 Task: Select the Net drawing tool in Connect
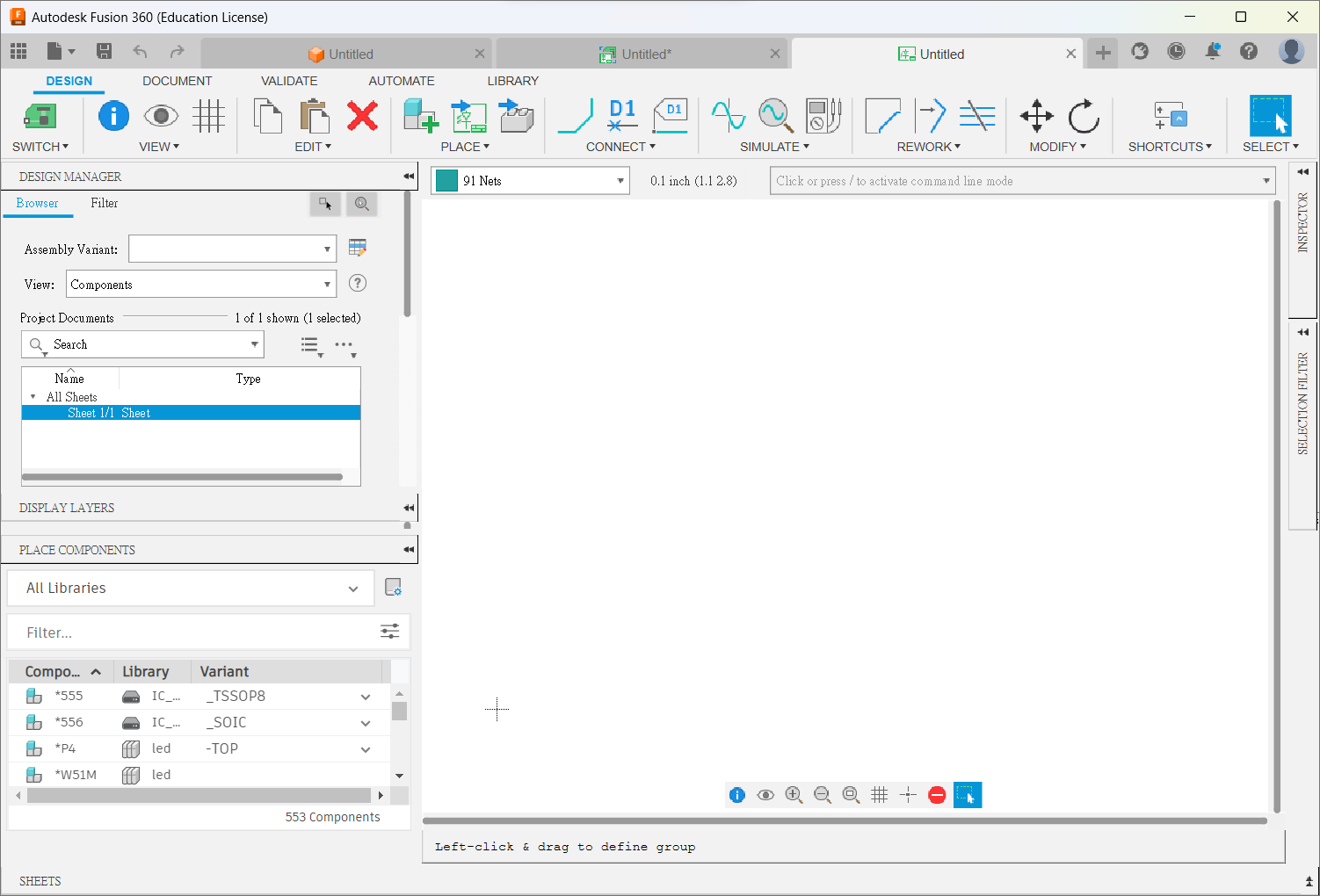point(576,116)
